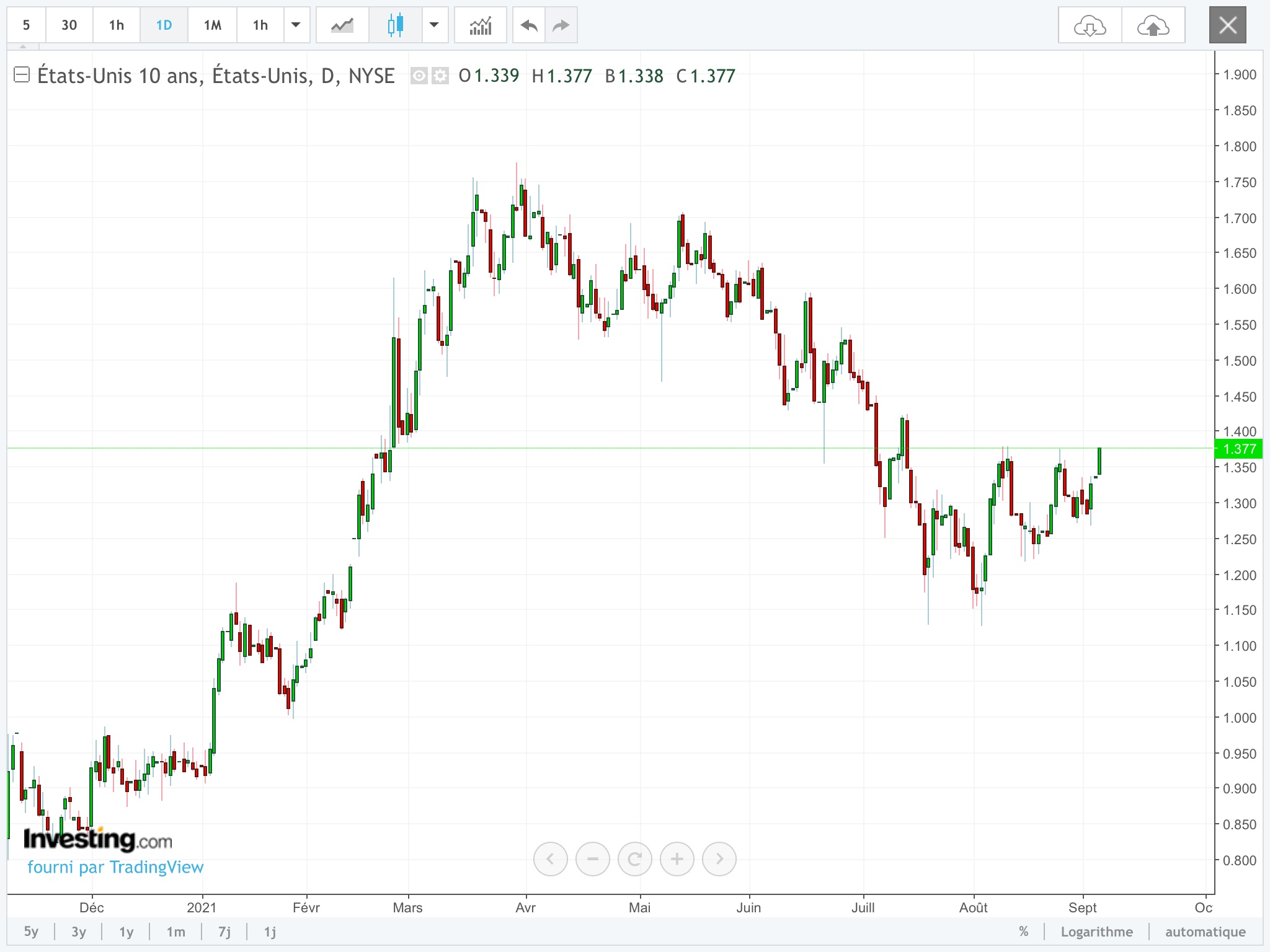Expand the time interval dropdown arrow
1270x952 pixels.
coord(296,25)
